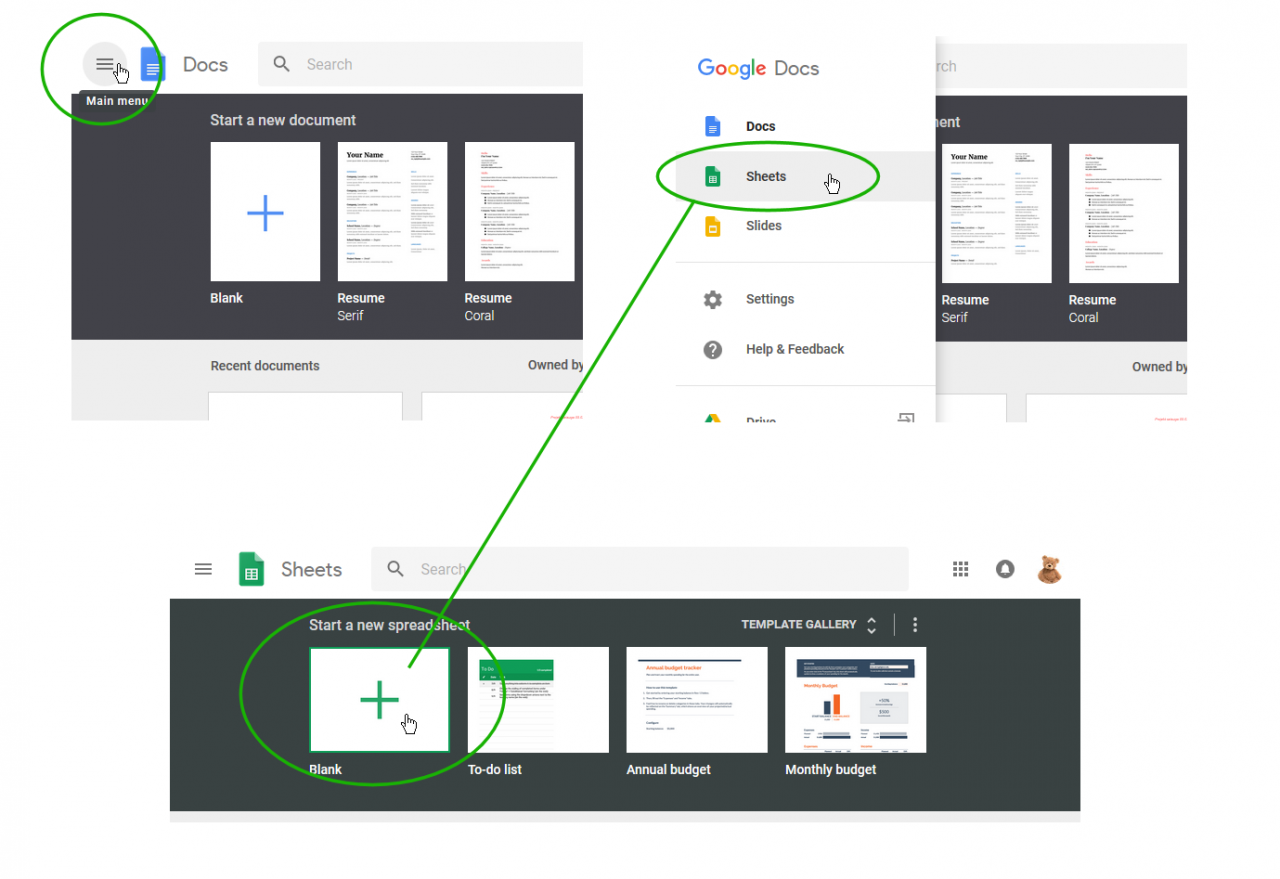The height and width of the screenshot is (879, 1280).
Task: Click the Docs search magnifier icon
Action: (282, 65)
